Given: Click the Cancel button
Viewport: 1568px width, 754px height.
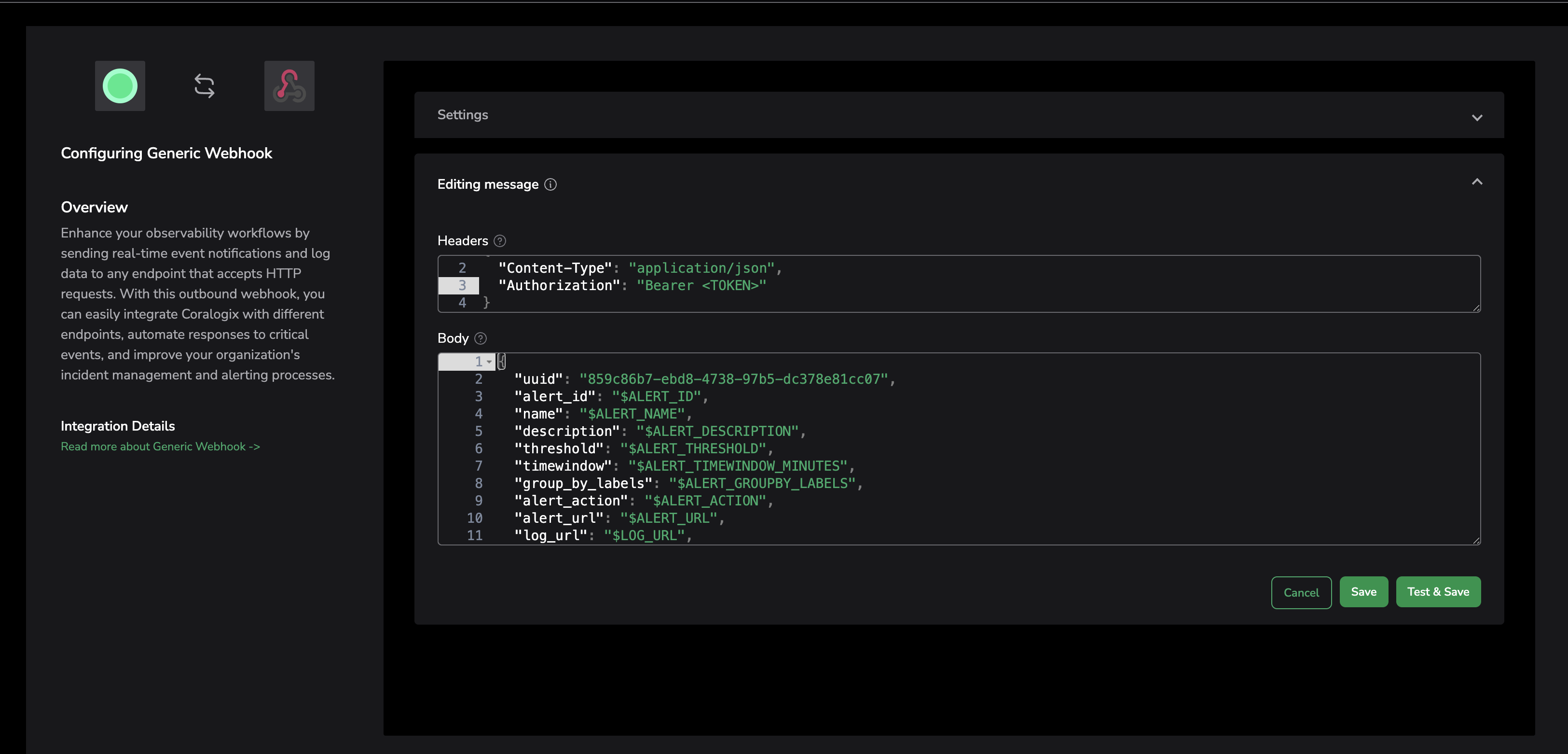Looking at the screenshot, I should coord(1301,593).
